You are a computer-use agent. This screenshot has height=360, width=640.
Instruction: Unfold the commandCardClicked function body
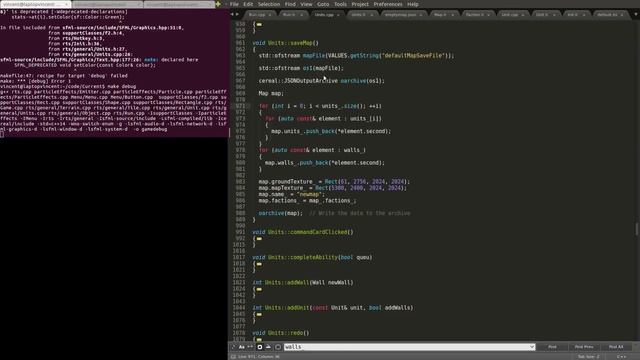click(x=259, y=239)
